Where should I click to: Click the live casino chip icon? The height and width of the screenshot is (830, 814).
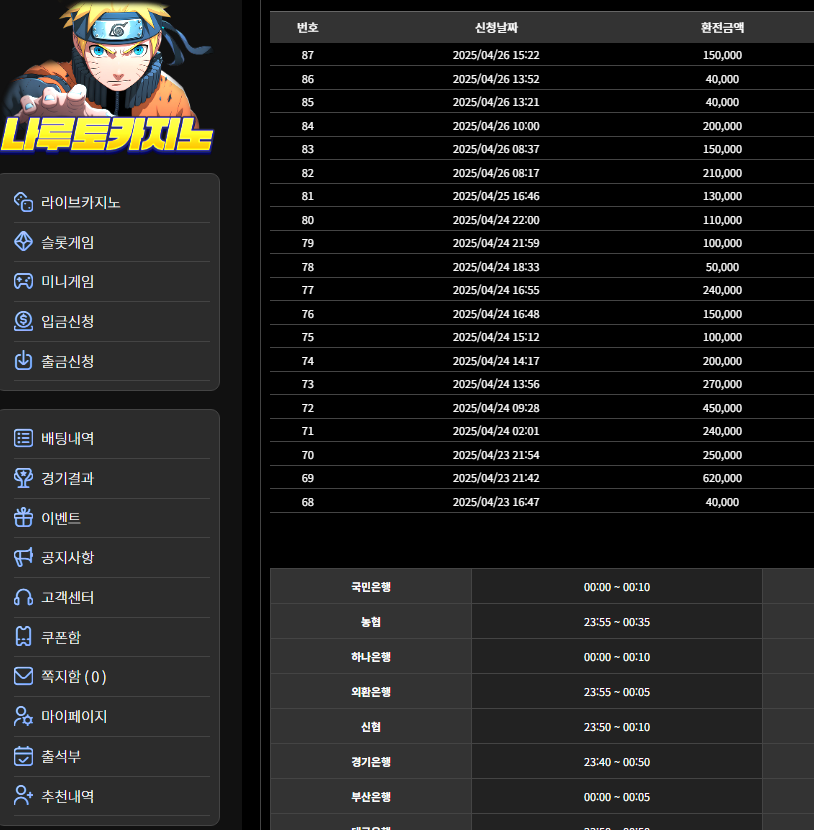tap(24, 202)
